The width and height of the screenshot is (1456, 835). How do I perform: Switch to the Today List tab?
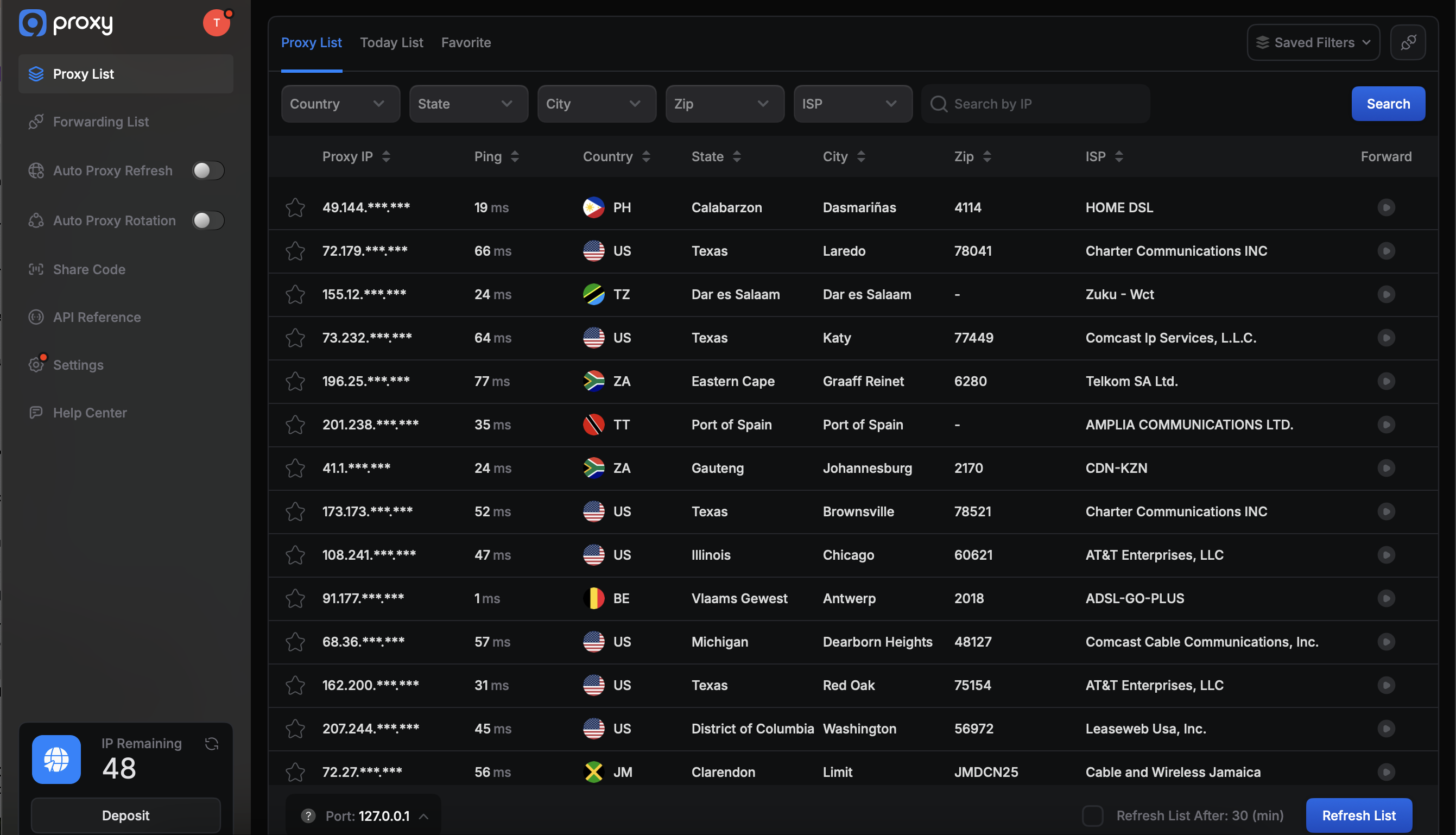tap(391, 42)
